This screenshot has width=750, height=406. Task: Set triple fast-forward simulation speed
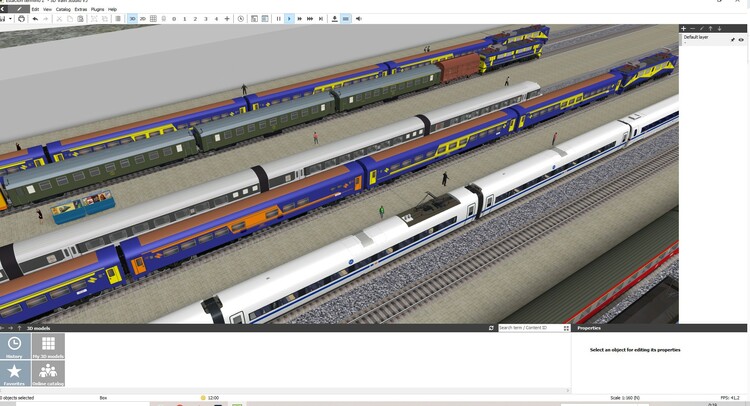pos(310,19)
